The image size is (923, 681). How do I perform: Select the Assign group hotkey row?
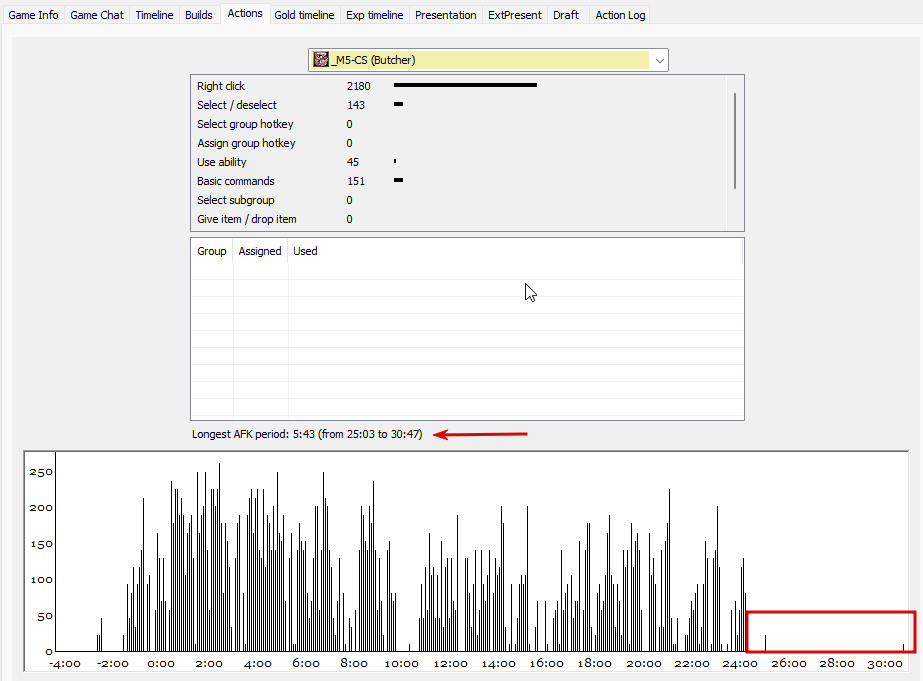[459, 143]
